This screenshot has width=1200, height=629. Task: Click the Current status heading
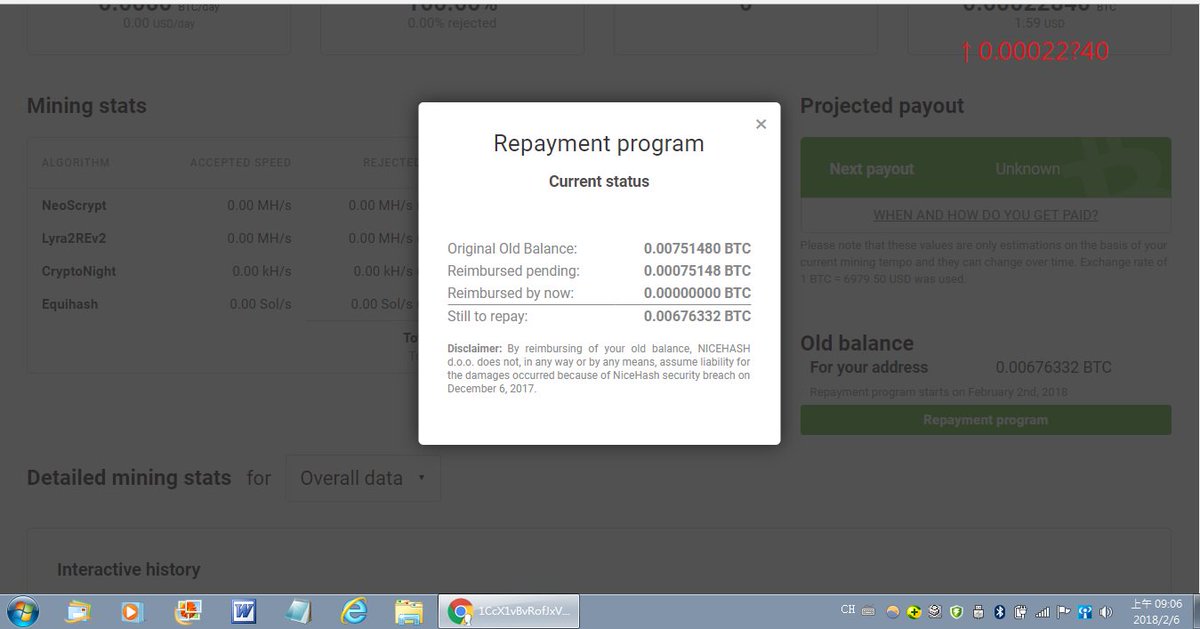[599, 182]
